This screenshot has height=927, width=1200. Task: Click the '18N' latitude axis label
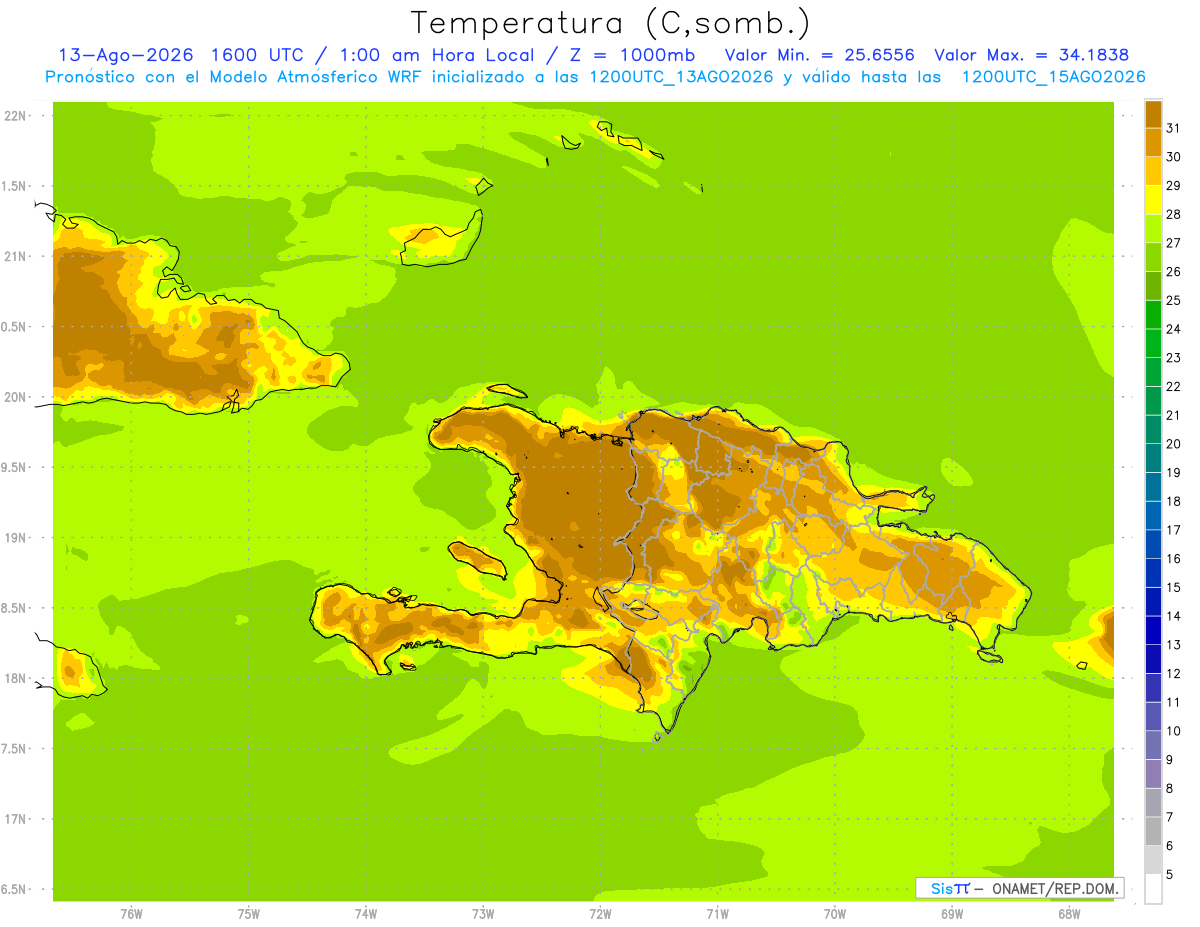[x=16, y=678]
